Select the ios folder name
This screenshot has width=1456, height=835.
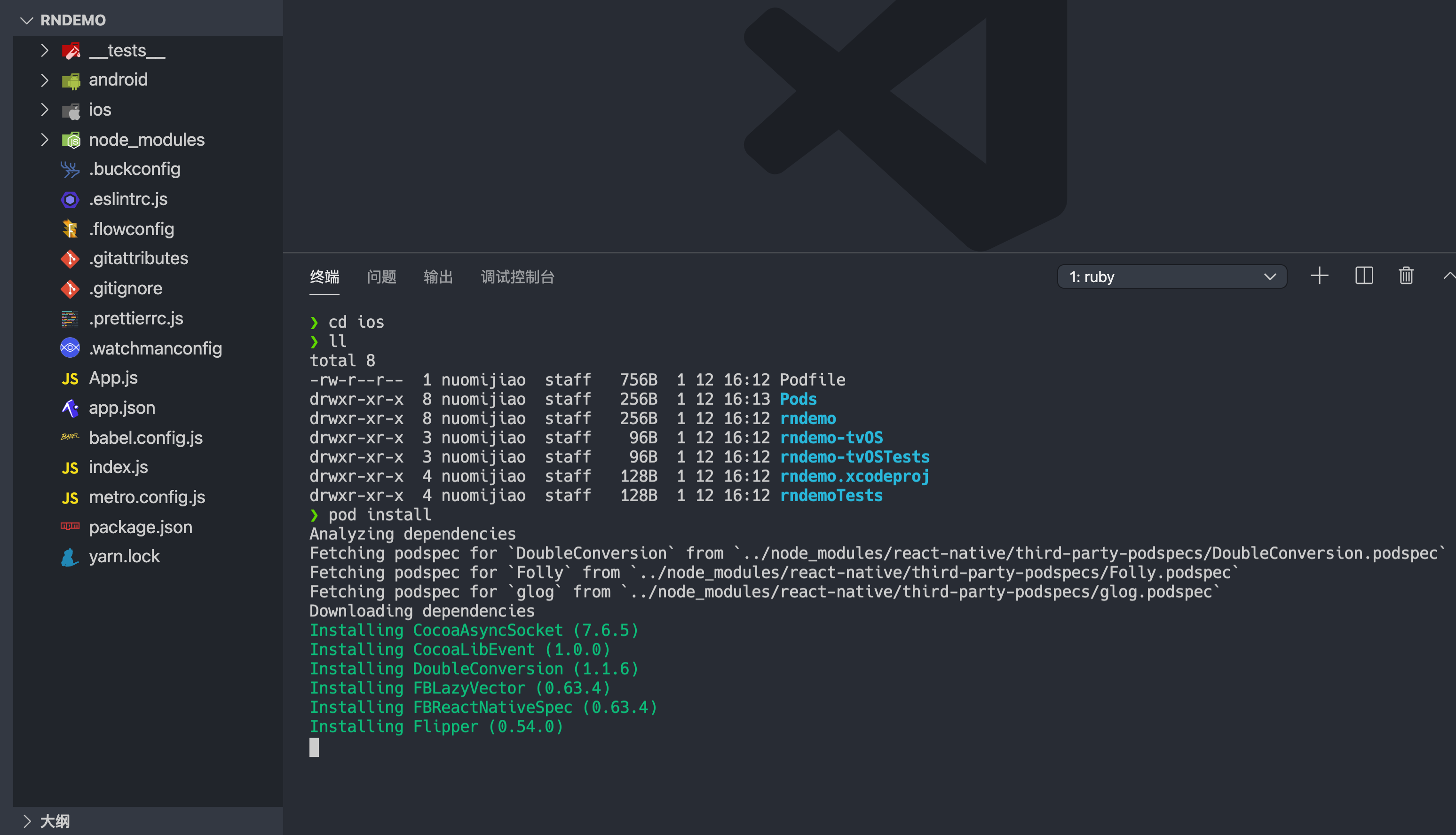100,110
